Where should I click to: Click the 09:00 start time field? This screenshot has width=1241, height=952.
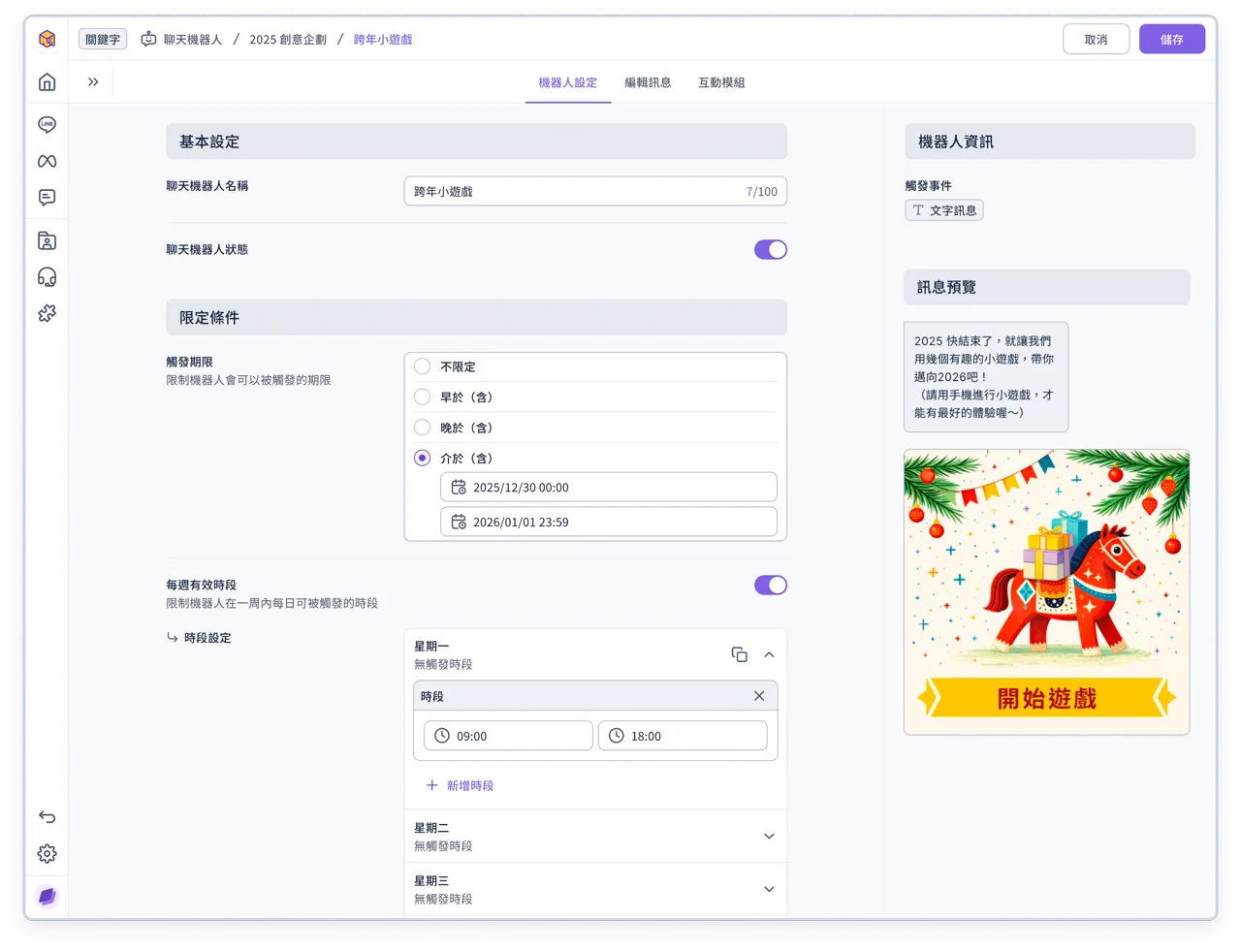point(508,736)
